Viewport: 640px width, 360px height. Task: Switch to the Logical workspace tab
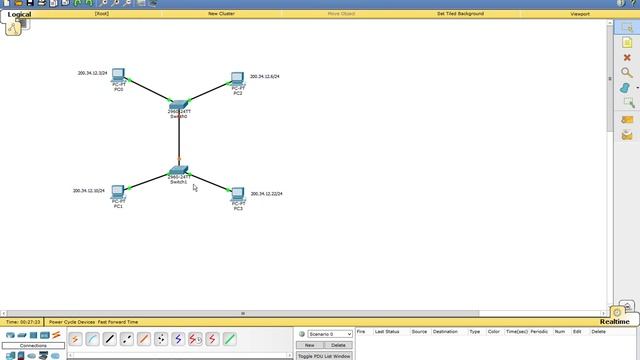[19, 14]
